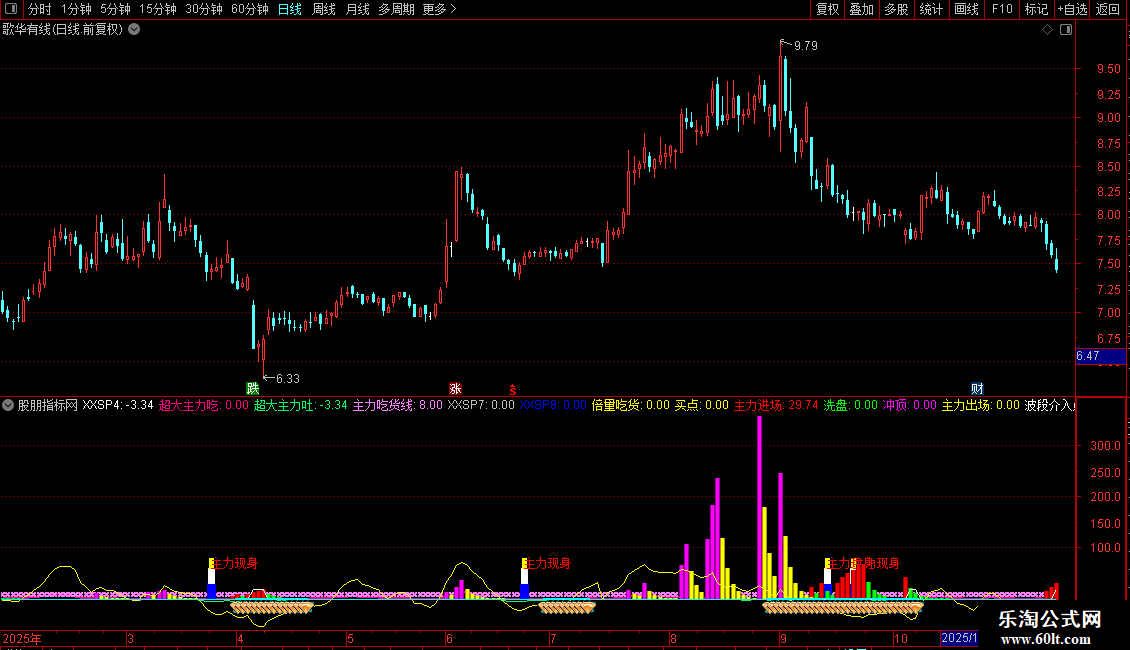Screen dimensions: 1130x650
Task: Click the 倍量吃货 indicator label
Action: click(x=631, y=406)
